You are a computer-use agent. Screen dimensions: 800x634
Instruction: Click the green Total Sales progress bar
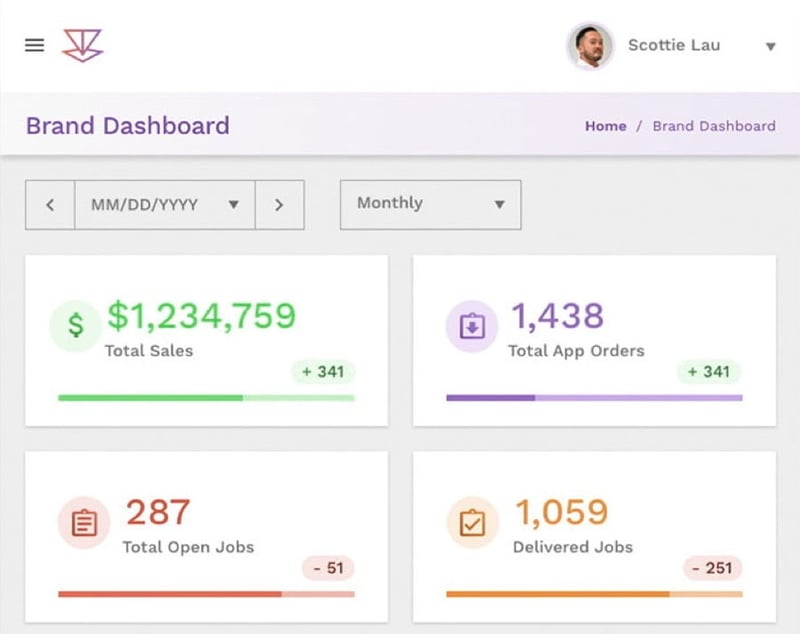pyautogui.click(x=206, y=398)
